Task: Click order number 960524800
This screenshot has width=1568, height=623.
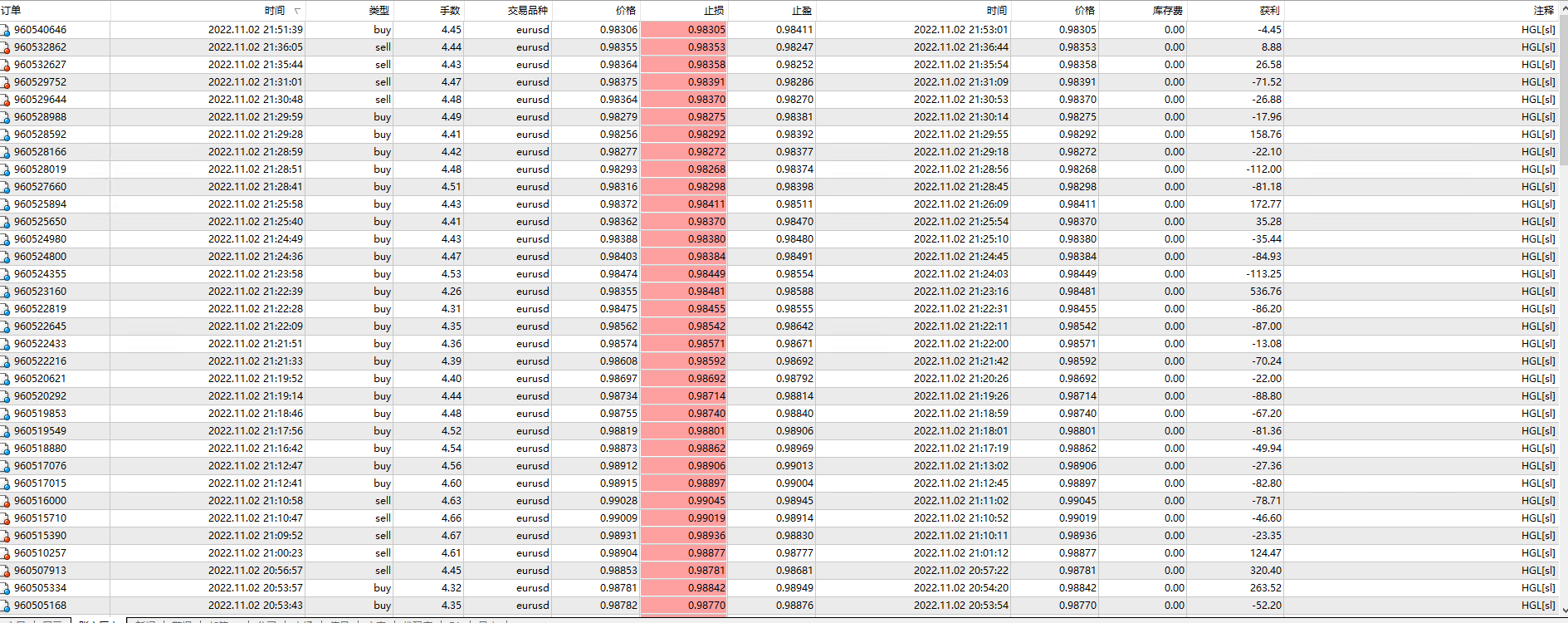Action: (40, 257)
